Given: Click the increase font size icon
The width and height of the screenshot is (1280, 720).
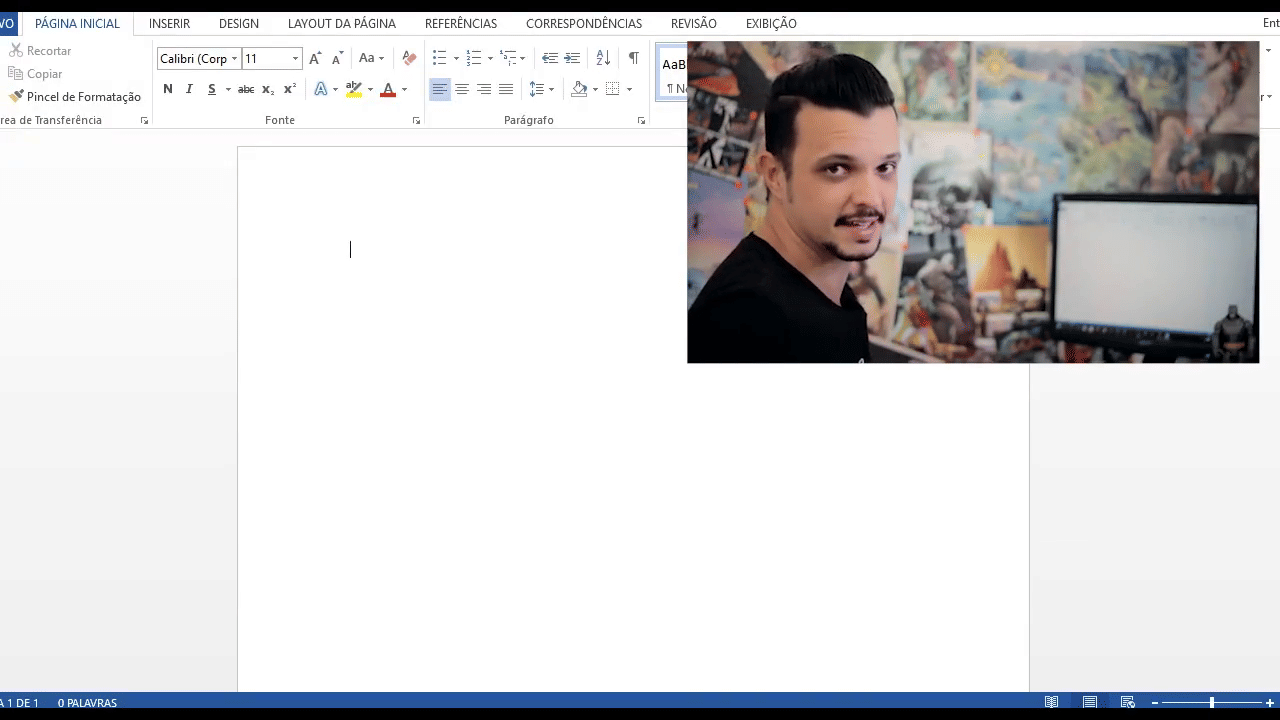Looking at the screenshot, I should point(316,58).
